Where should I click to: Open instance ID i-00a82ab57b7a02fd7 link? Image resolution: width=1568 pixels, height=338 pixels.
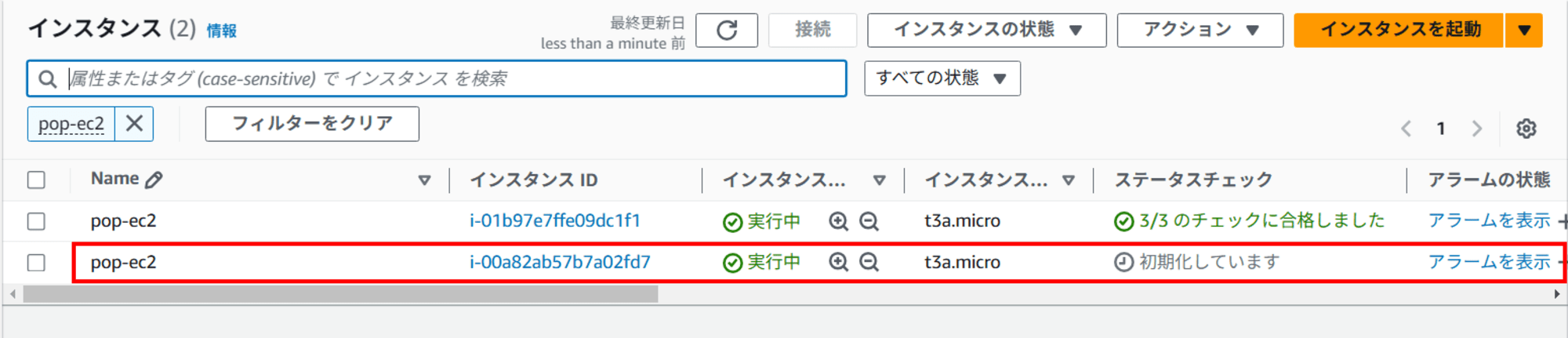(x=560, y=262)
